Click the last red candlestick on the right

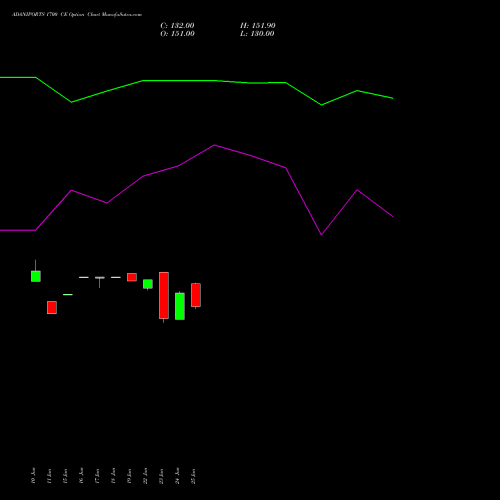pyautogui.click(x=196, y=295)
